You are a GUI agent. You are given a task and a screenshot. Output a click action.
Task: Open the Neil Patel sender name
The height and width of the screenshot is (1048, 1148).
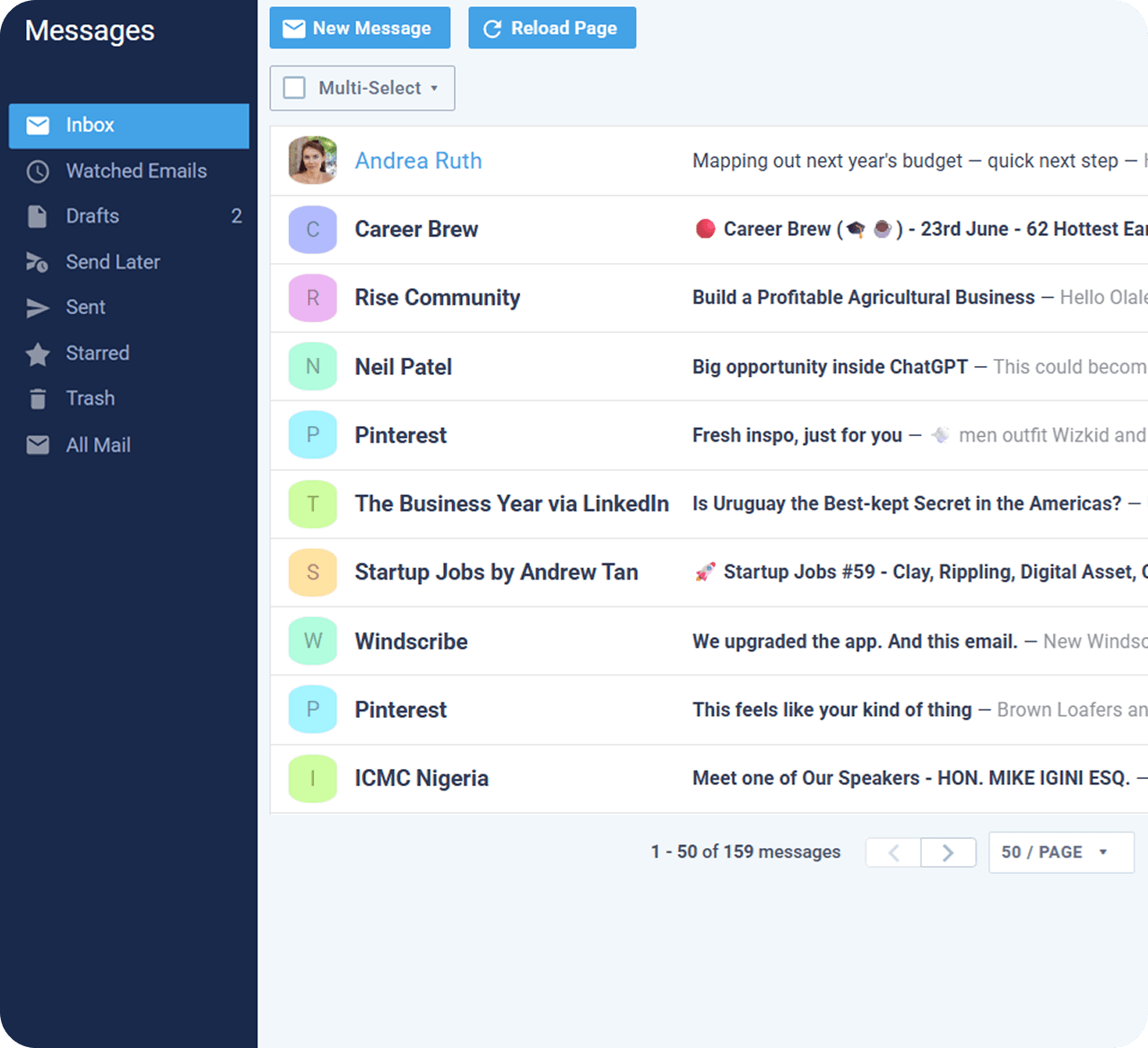pos(404,367)
